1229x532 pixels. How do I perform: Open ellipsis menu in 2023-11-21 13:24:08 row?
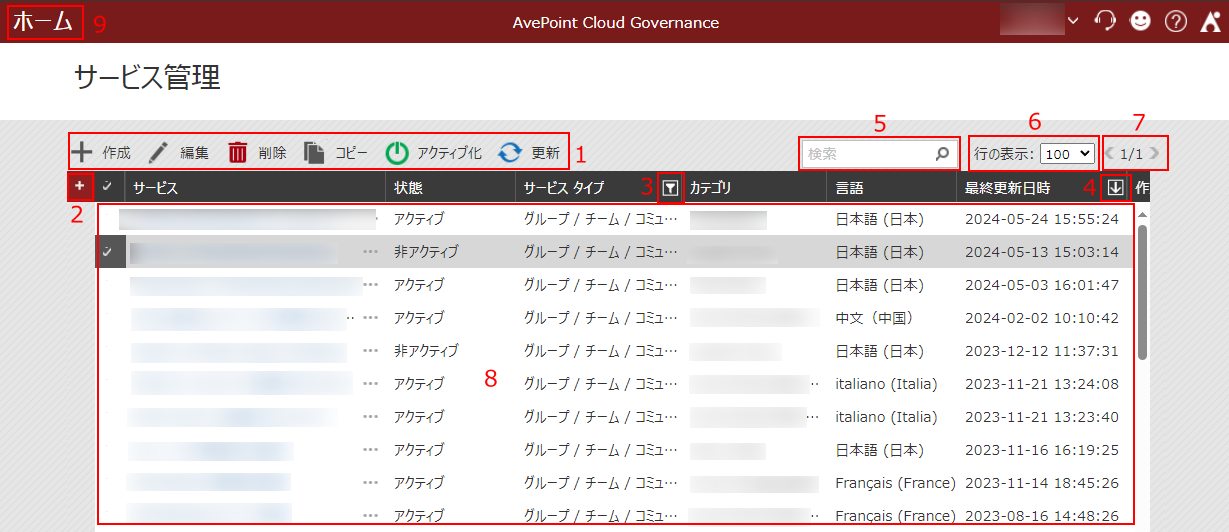[371, 384]
